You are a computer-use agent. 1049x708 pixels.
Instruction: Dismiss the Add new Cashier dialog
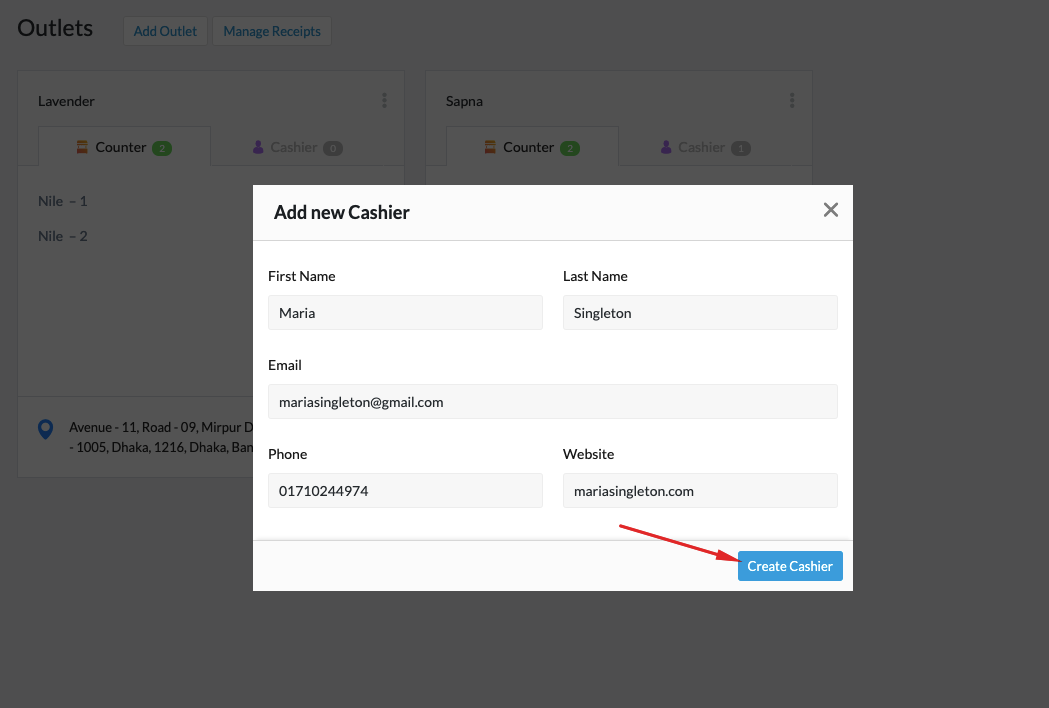tap(830, 210)
